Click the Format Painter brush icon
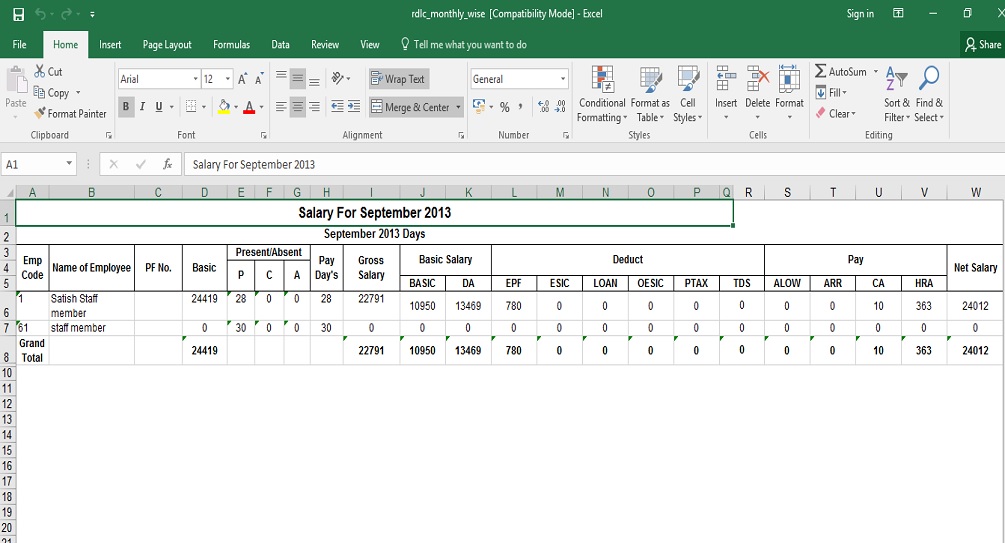Screen dimensions: 1005x543 coord(40,114)
